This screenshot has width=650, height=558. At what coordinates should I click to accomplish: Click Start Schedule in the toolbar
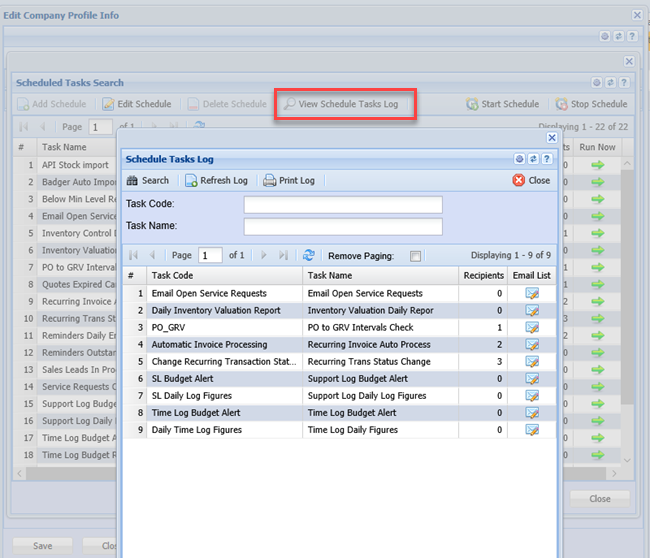point(502,104)
